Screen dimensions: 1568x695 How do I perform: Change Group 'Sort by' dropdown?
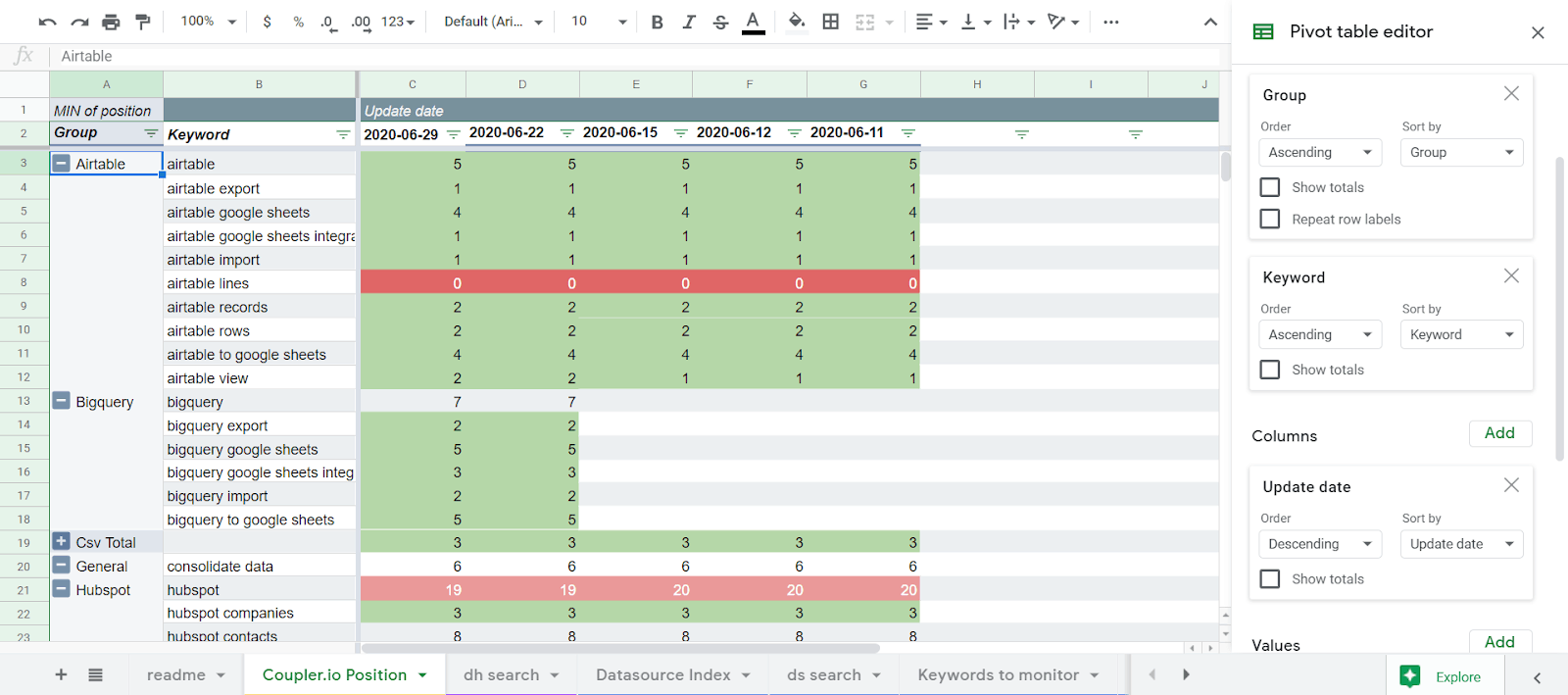[x=1461, y=152]
